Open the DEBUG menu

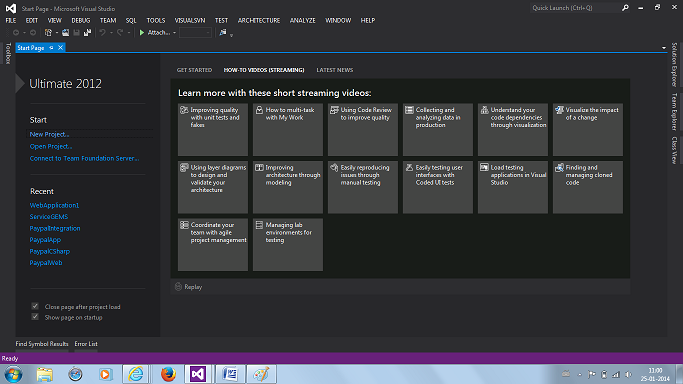pyautogui.click(x=81, y=20)
